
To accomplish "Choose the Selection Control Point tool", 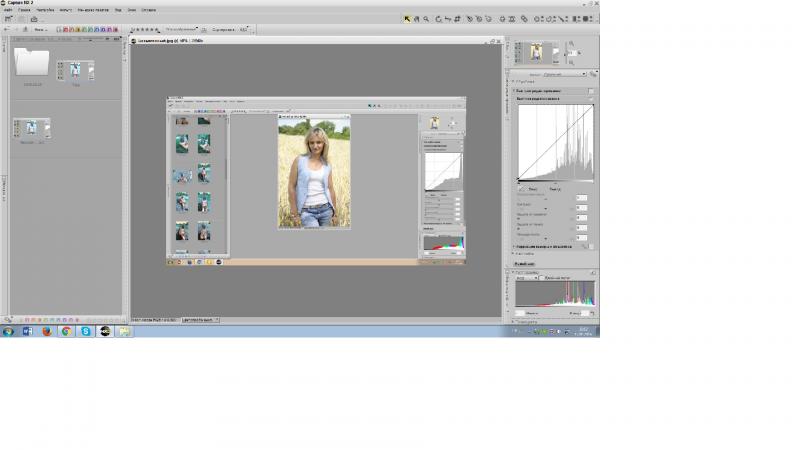I will (x=538, y=19).
